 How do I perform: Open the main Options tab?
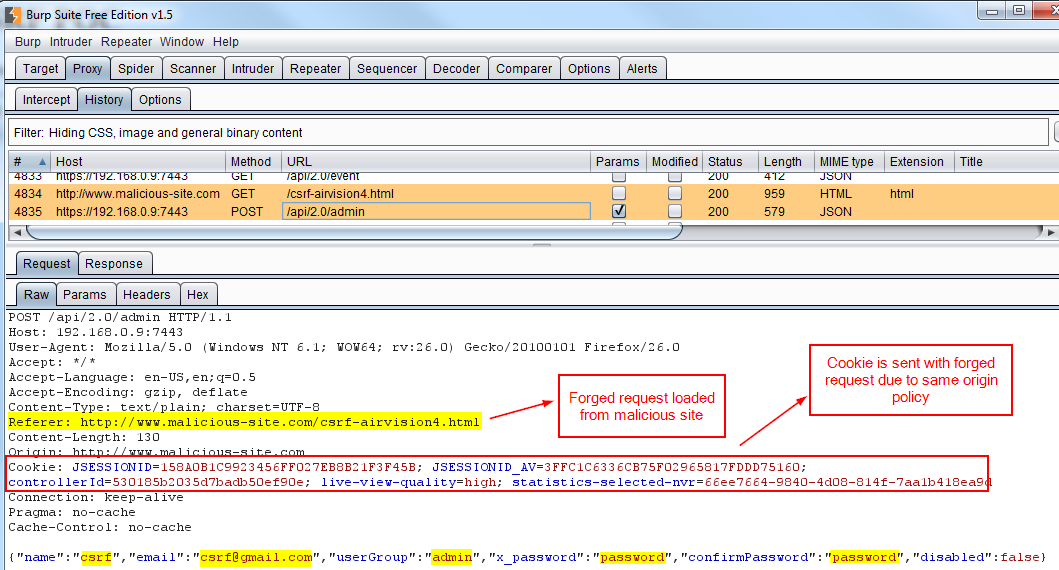[589, 68]
